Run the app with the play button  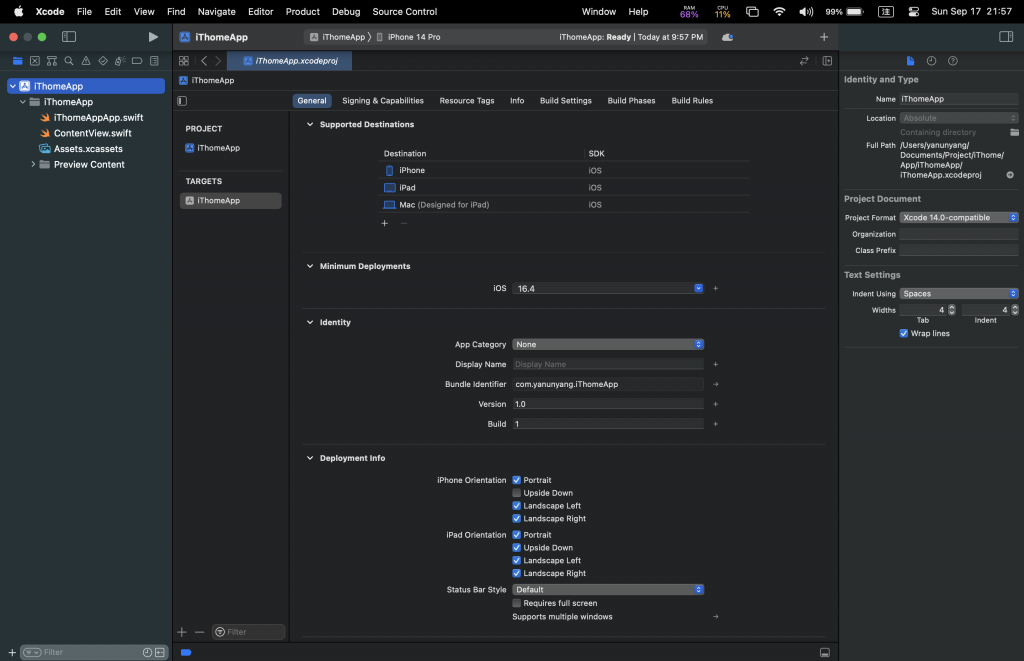click(153, 37)
